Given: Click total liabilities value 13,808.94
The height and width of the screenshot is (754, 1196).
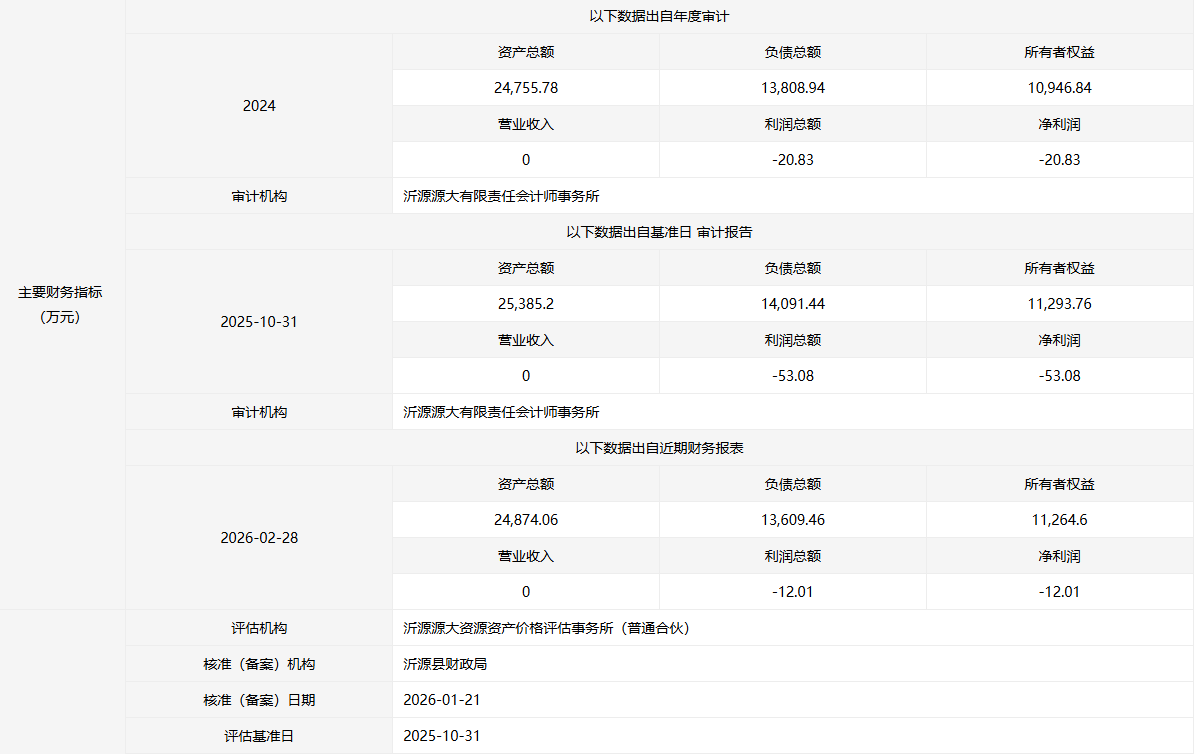Looking at the screenshot, I should [x=792, y=88].
